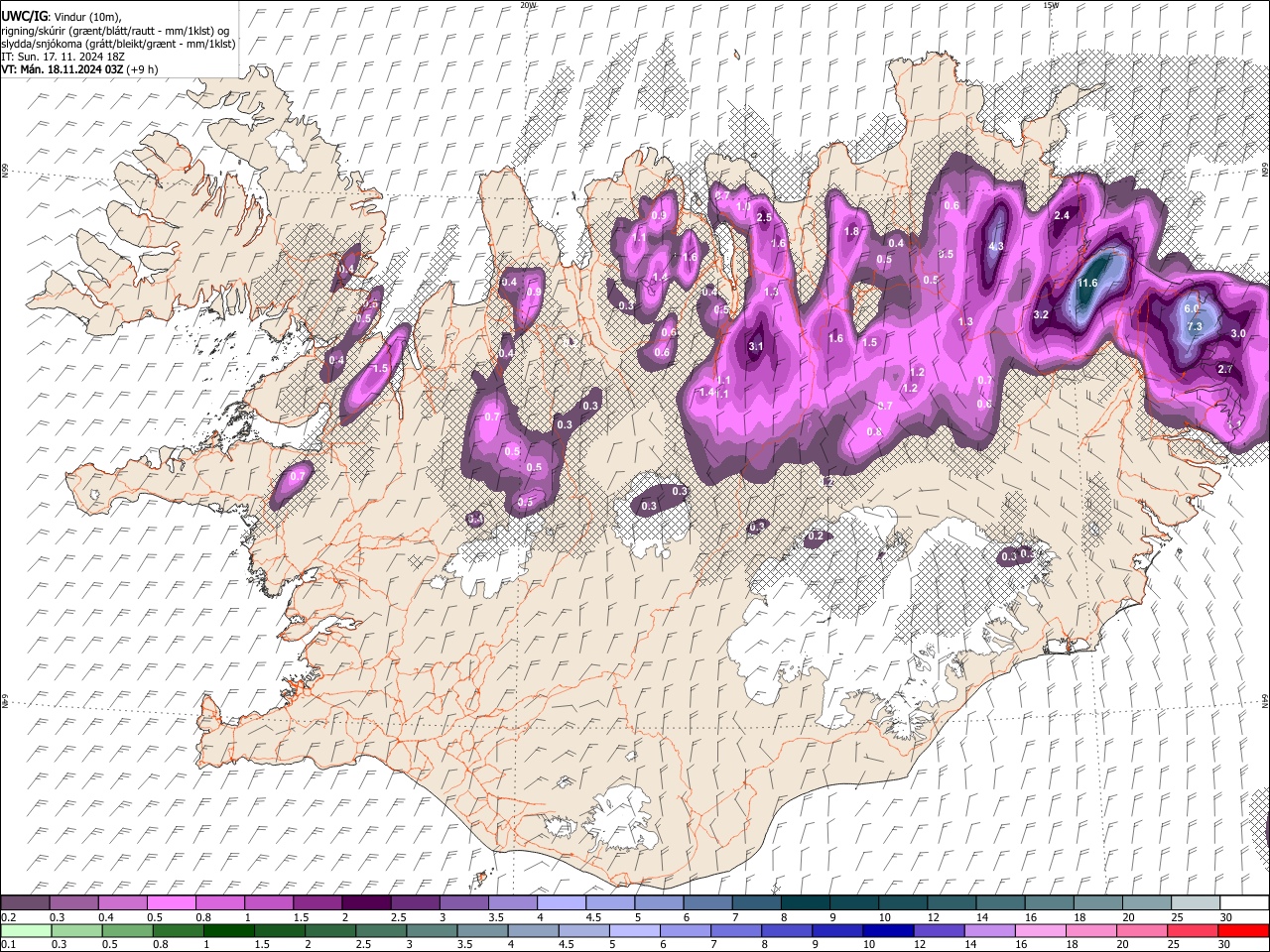Viewport: 1270px width, 952px height.
Task: Select the white swatch ending the upper legend row
Action: point(1244,902)
